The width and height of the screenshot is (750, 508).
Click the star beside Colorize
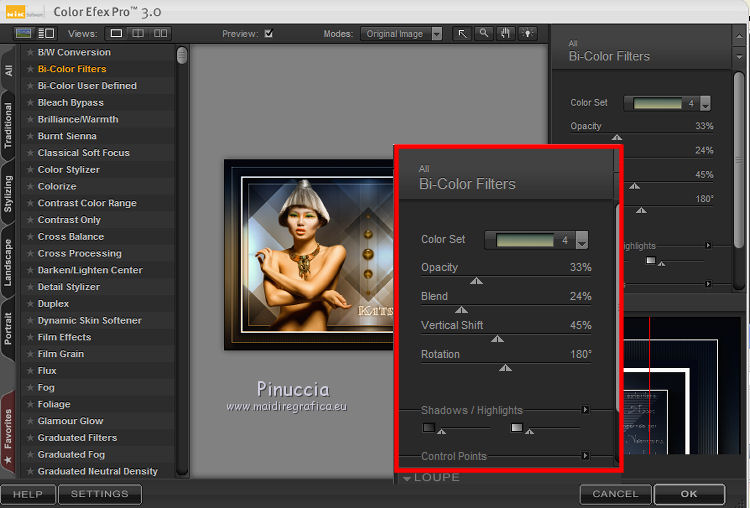pos(30,186)
